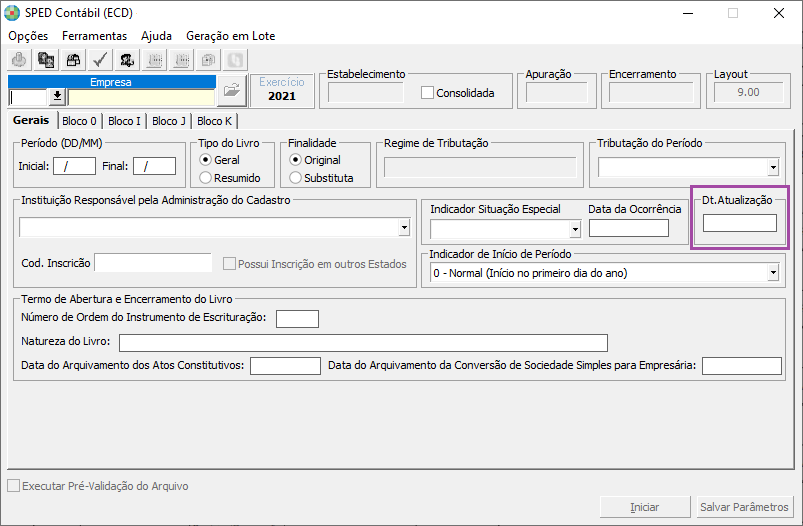803x526 pixels.
Task: Click the Período Final date field
Action: coord(155,166)
